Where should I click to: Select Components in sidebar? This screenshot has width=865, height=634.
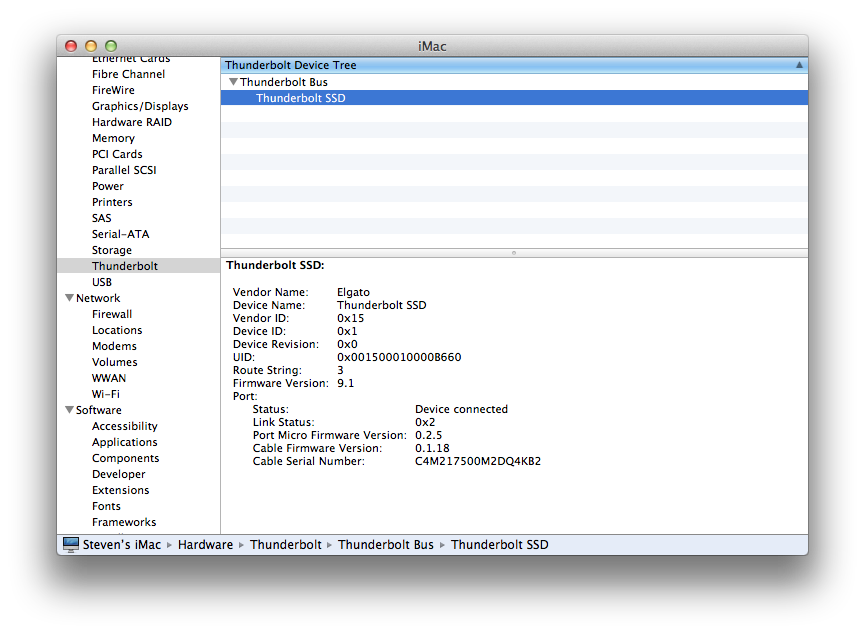(x=125, y=458)
